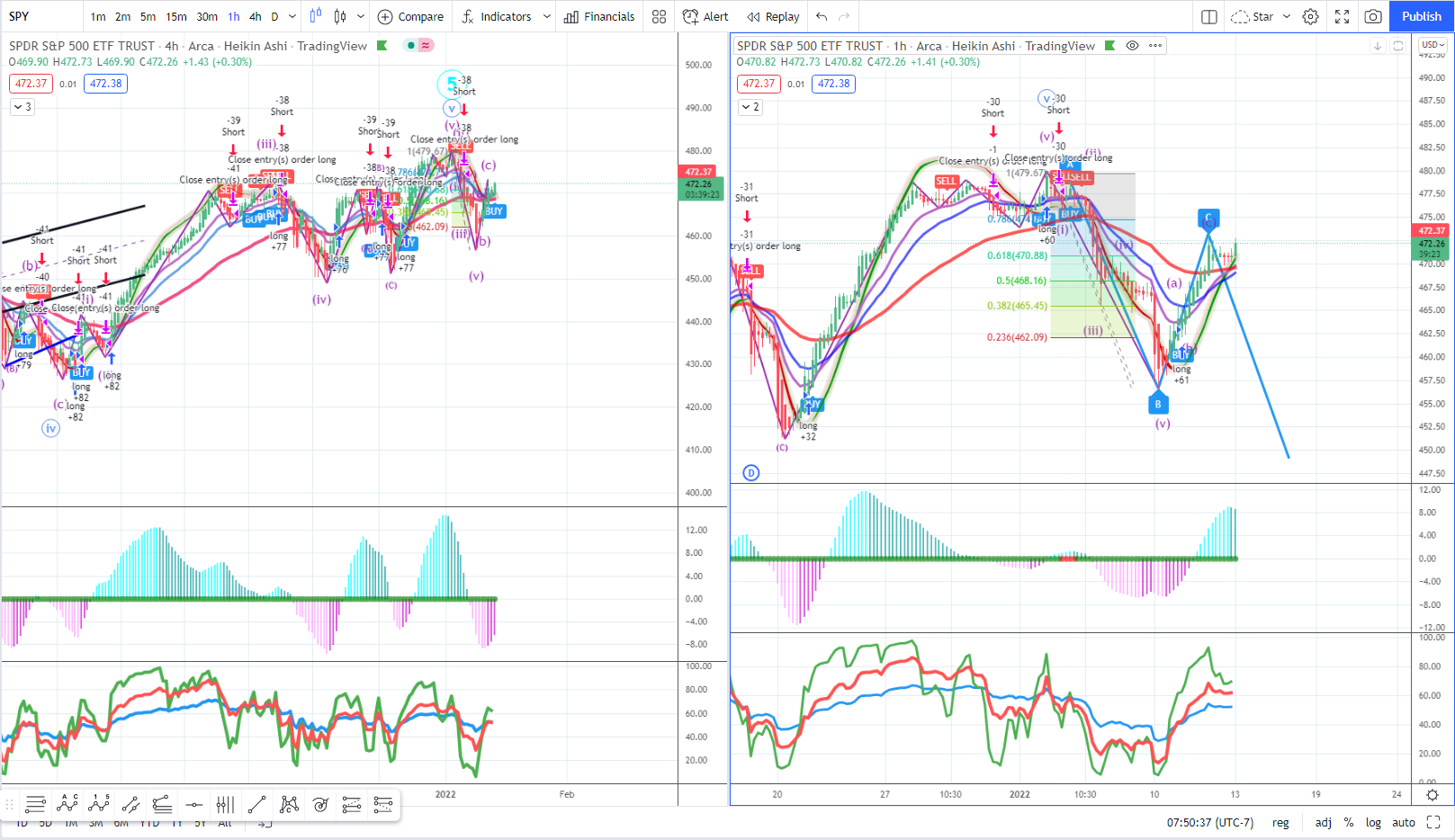Open chart settings gear
This screenshot has height=840, width=1455.
(x=1311, y=16)
